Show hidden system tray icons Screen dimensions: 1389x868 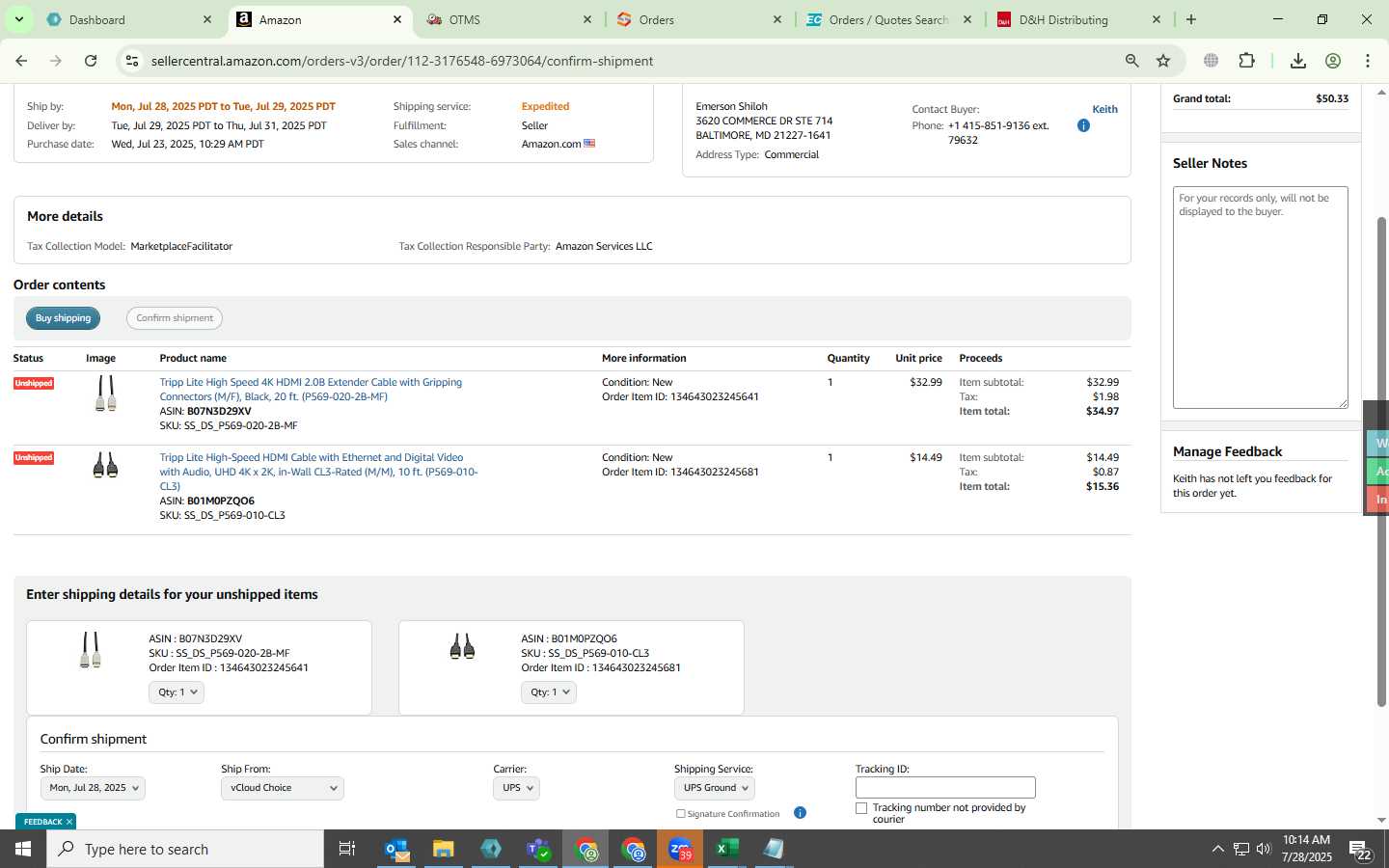tap(1217, 849)
